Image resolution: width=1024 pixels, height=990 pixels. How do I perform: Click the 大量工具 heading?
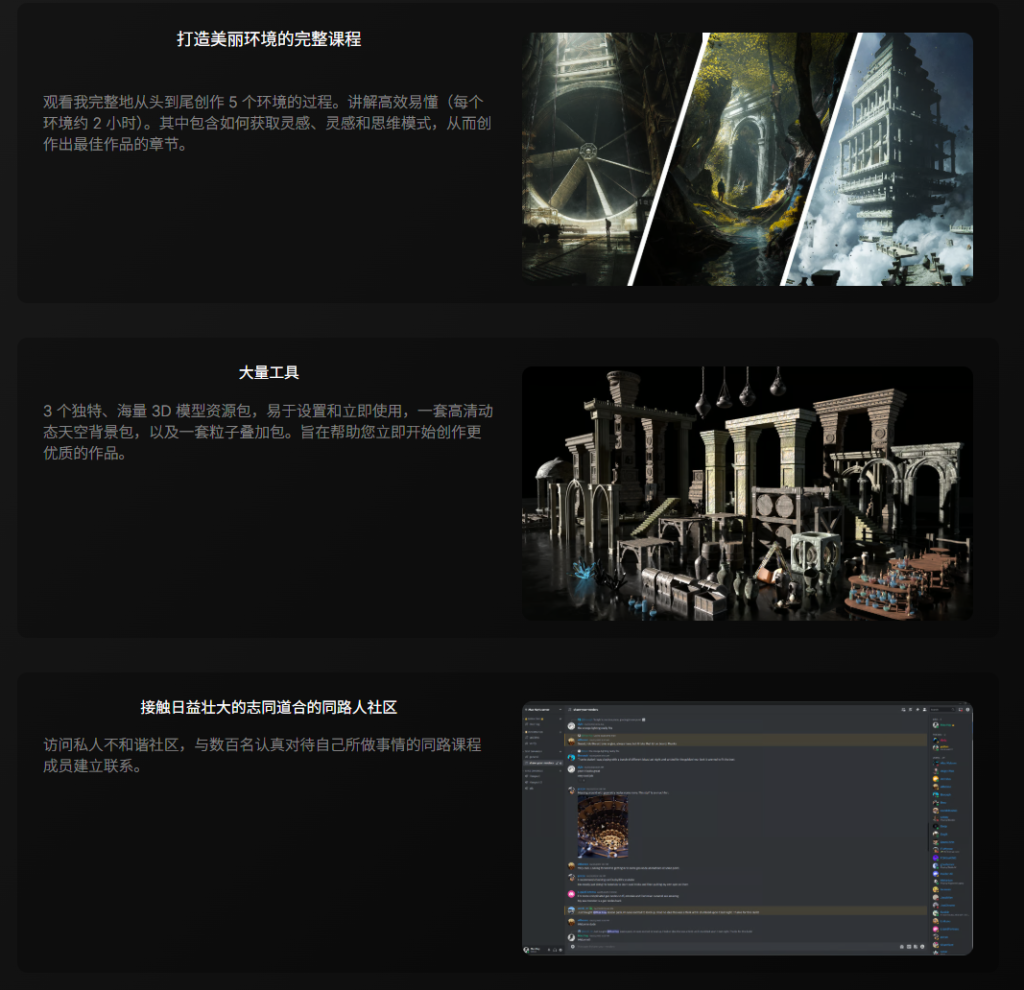click(268, 373)
